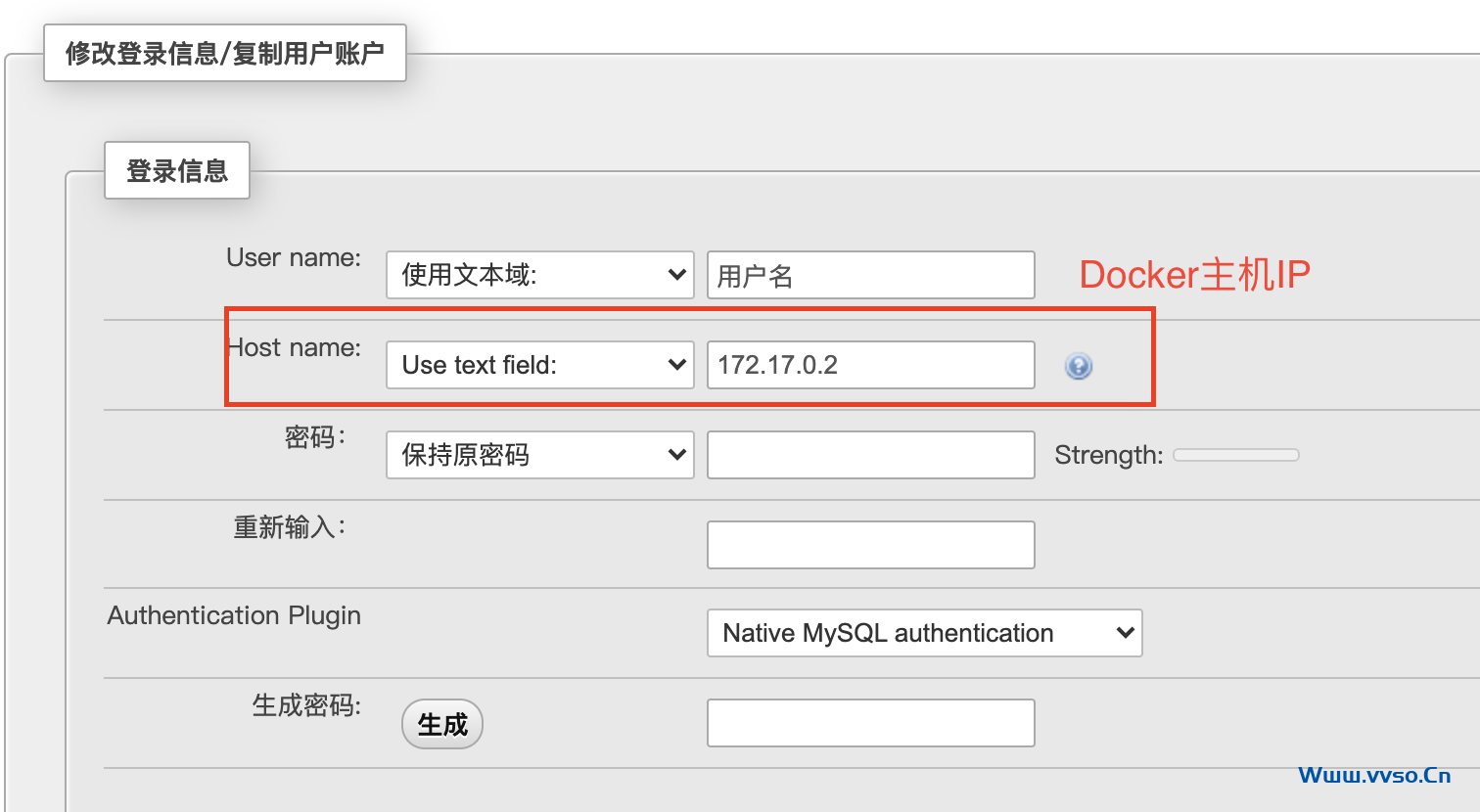The width and height of the screenshot is (1480, 812).
Task: Click the password Strength meter bar
Action: [x=1236, y=455]
